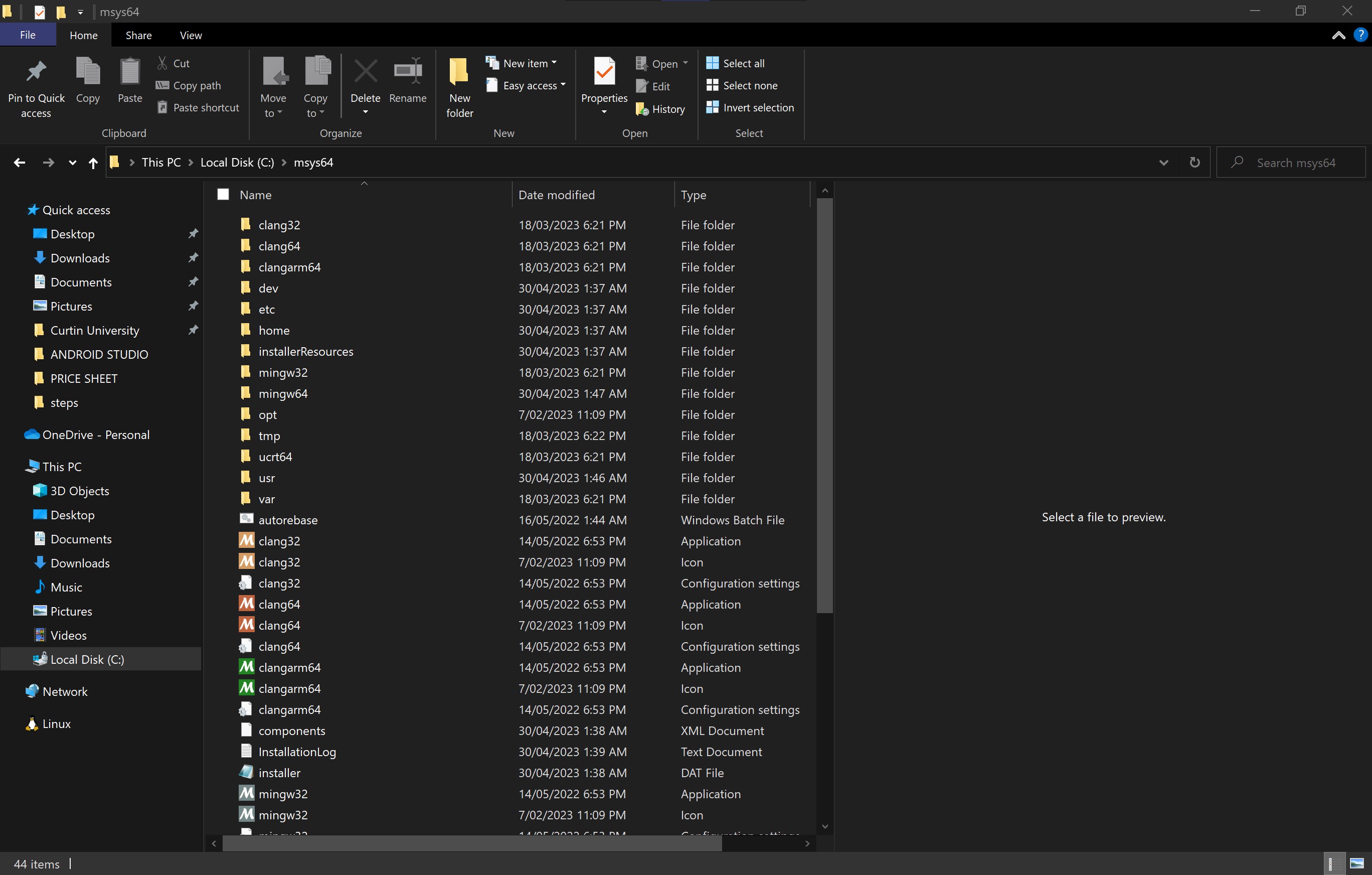1372x875 pixels.
Task: Select Local Disk (C:) in sidebar
Action: (x=101, y=660)
